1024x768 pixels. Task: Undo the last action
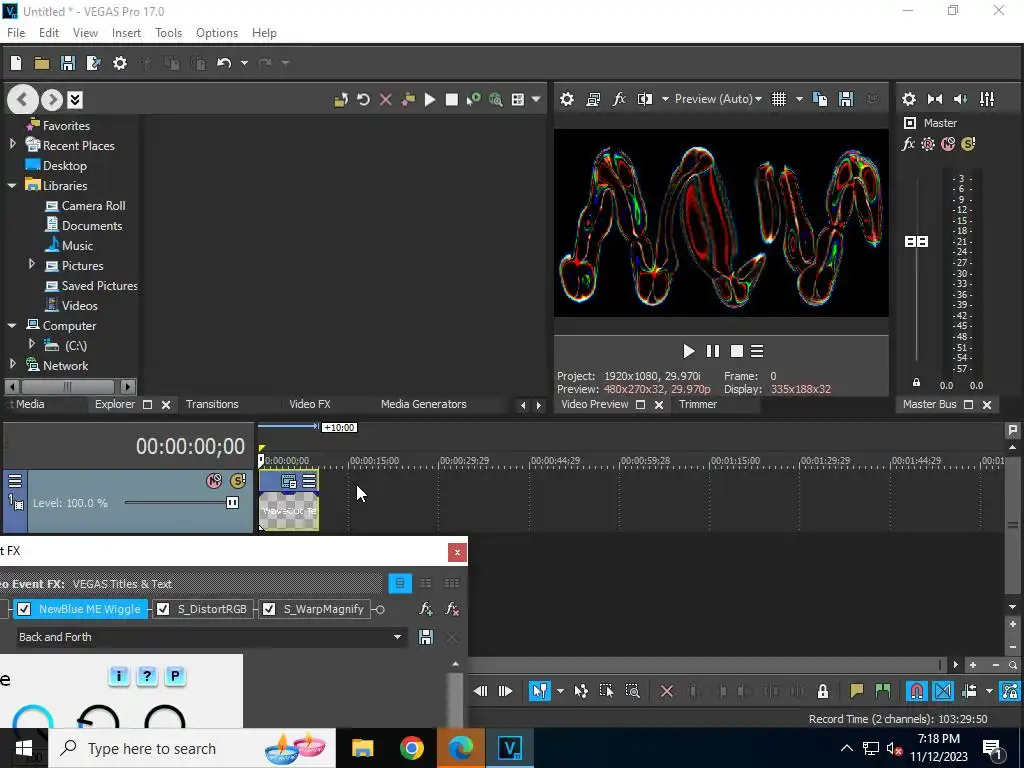pos(224,63)
